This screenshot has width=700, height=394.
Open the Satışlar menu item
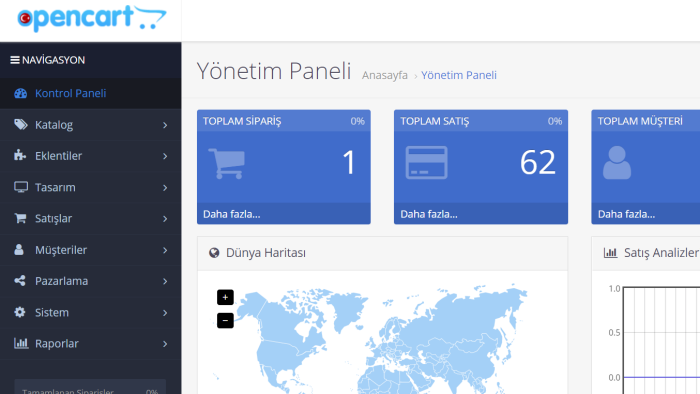[x=91, y=219]
